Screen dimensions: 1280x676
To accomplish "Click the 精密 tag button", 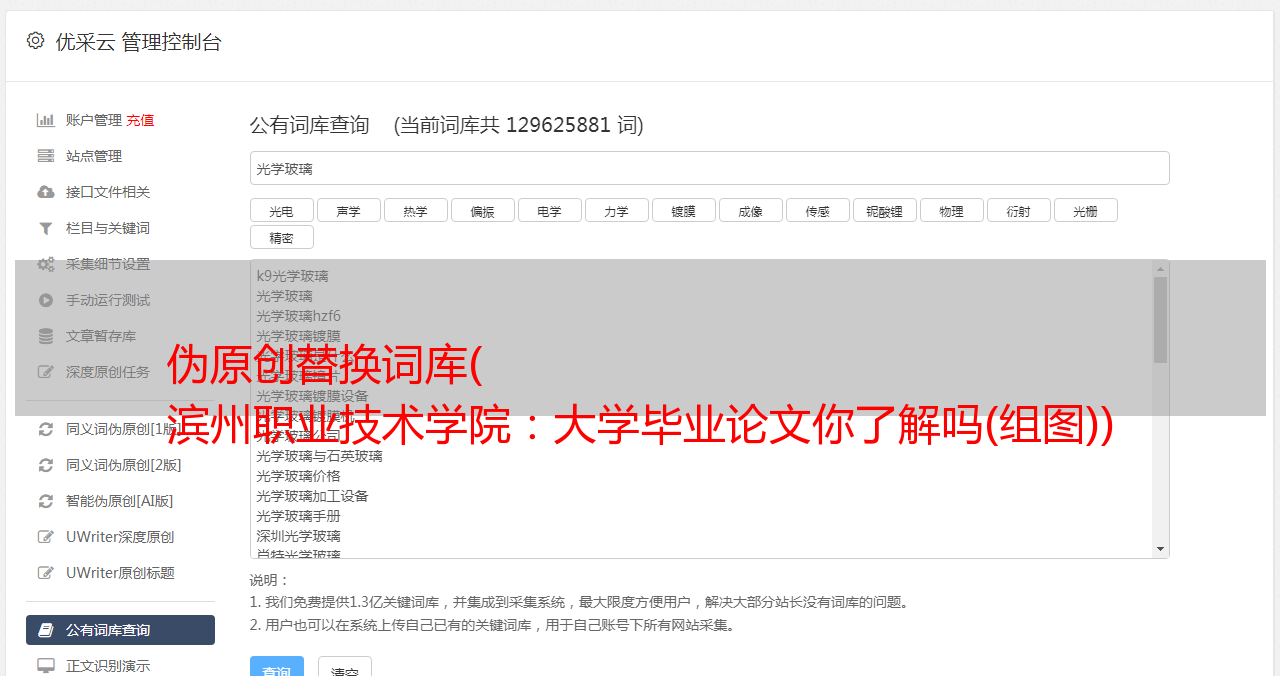I will click(281, 237).
